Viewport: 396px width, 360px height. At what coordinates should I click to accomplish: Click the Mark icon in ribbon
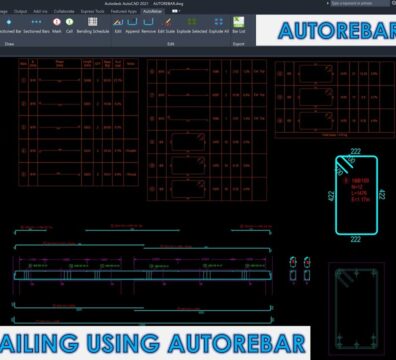click(x=57, y=25)
